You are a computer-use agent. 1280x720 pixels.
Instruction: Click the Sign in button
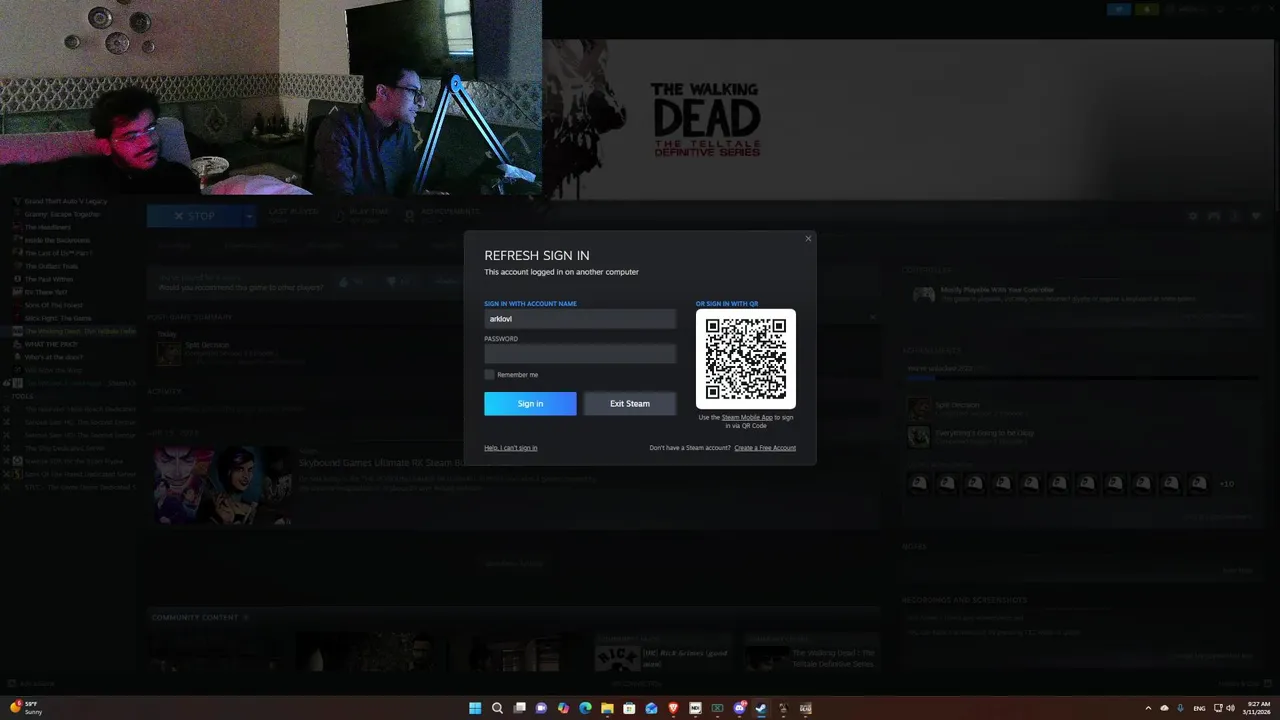tap(530, 403)
